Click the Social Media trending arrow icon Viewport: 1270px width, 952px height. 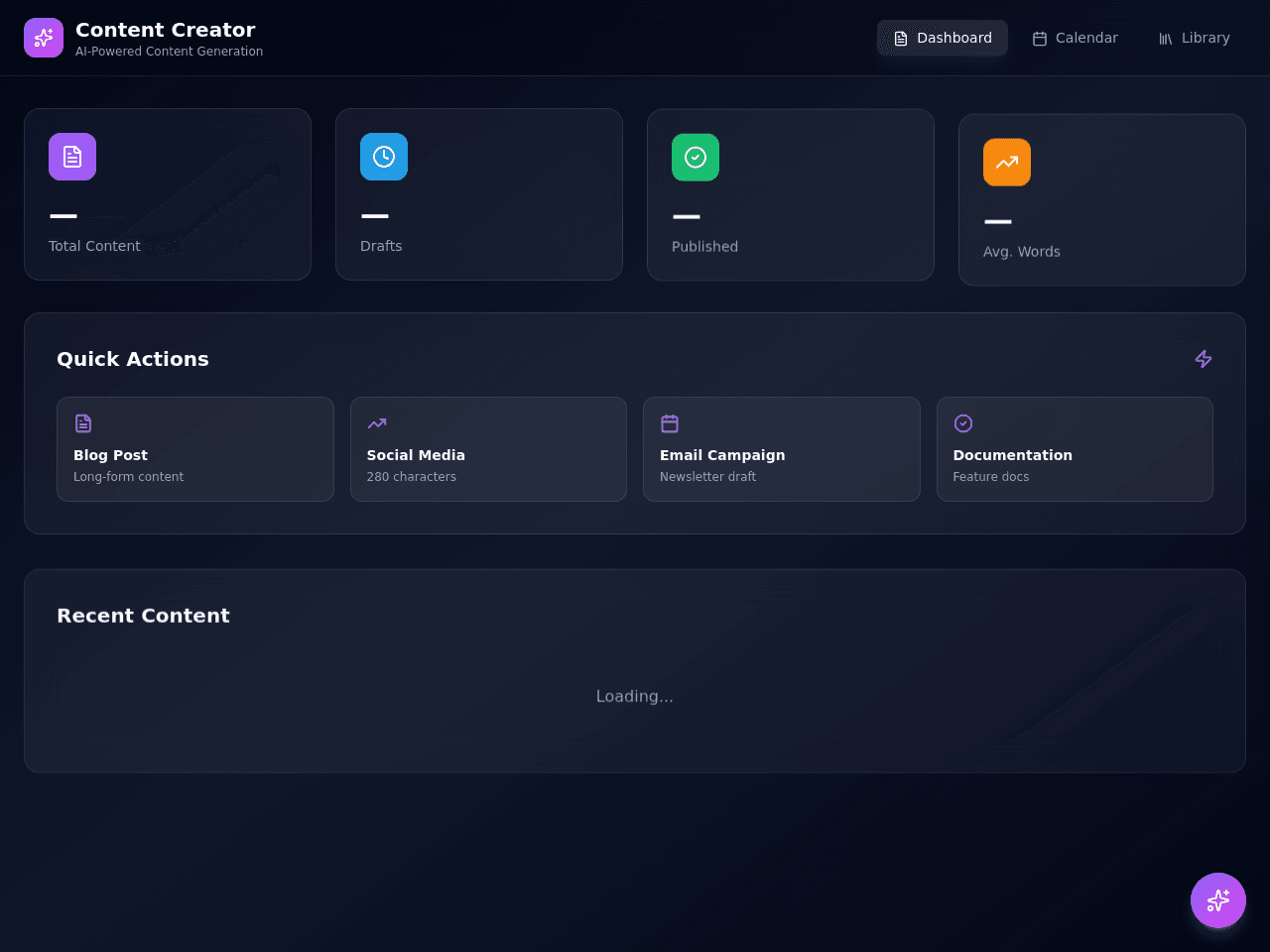(x=377, y=423)
